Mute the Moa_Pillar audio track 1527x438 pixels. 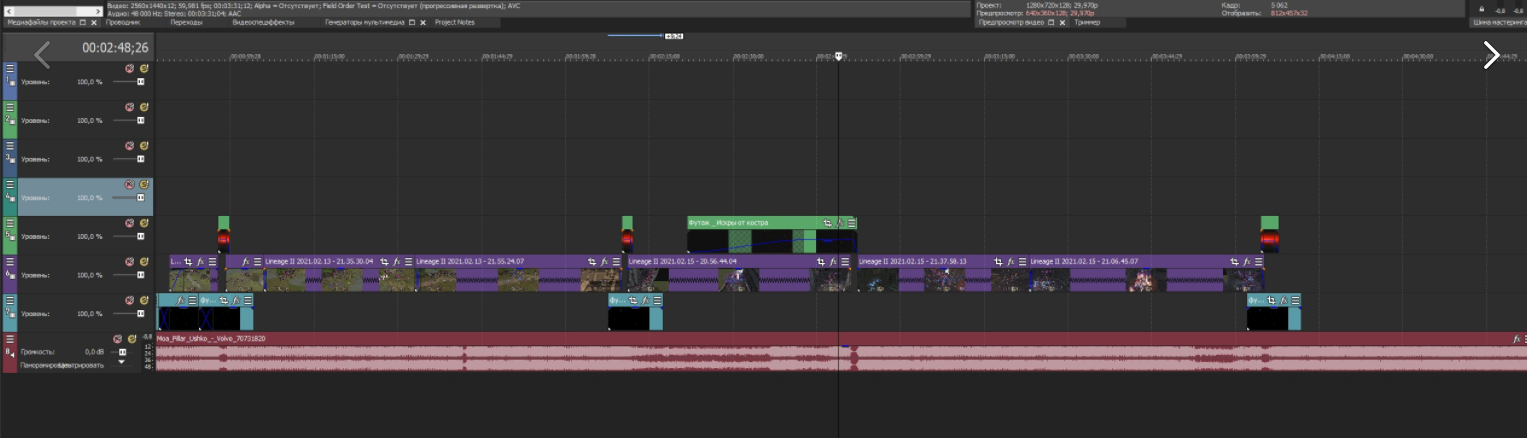(x=117, y=339)
